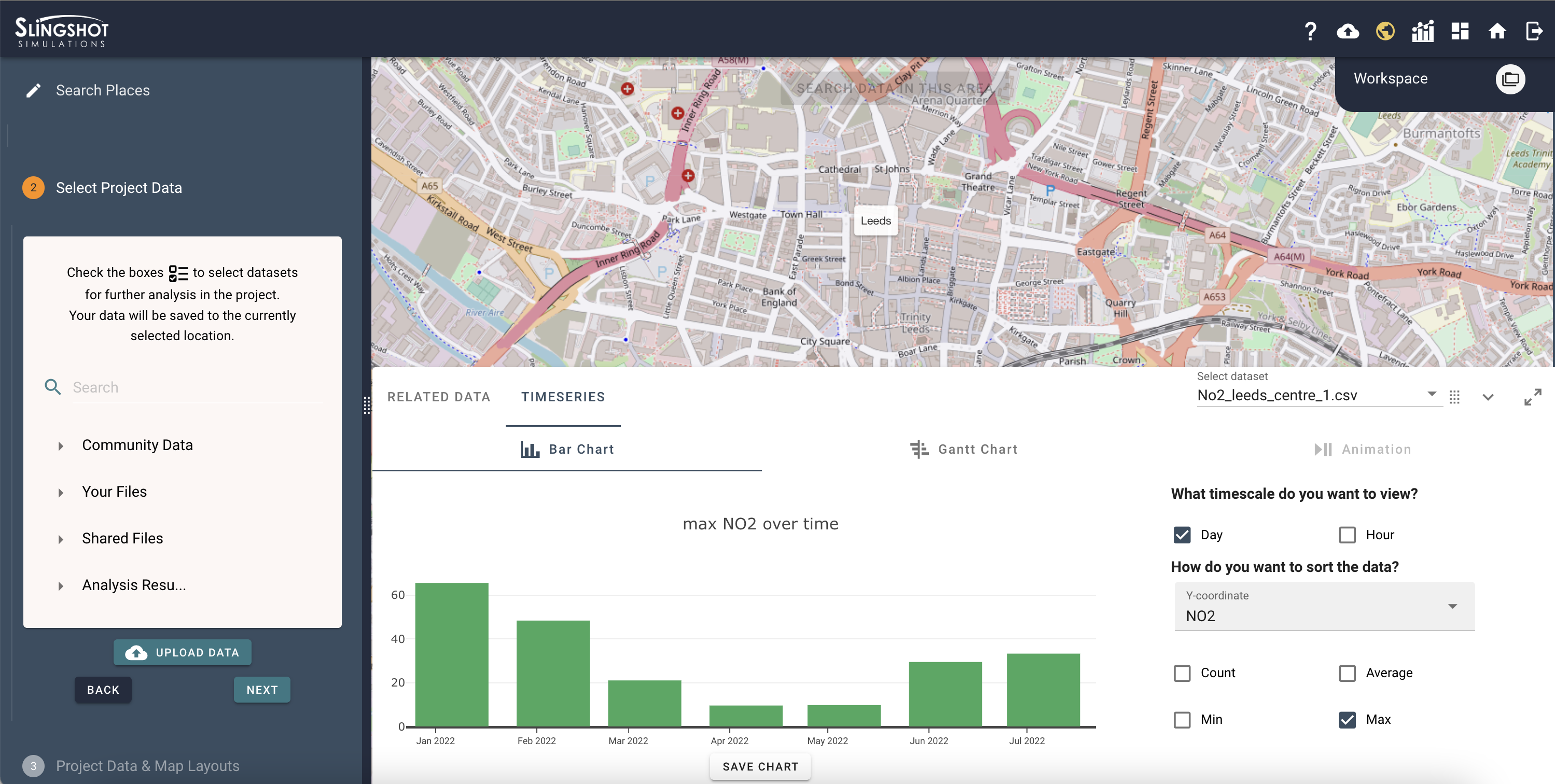Check the Hour timescale checkbox
This screenshot has height=784, width=1555.
click(1348, 535)
